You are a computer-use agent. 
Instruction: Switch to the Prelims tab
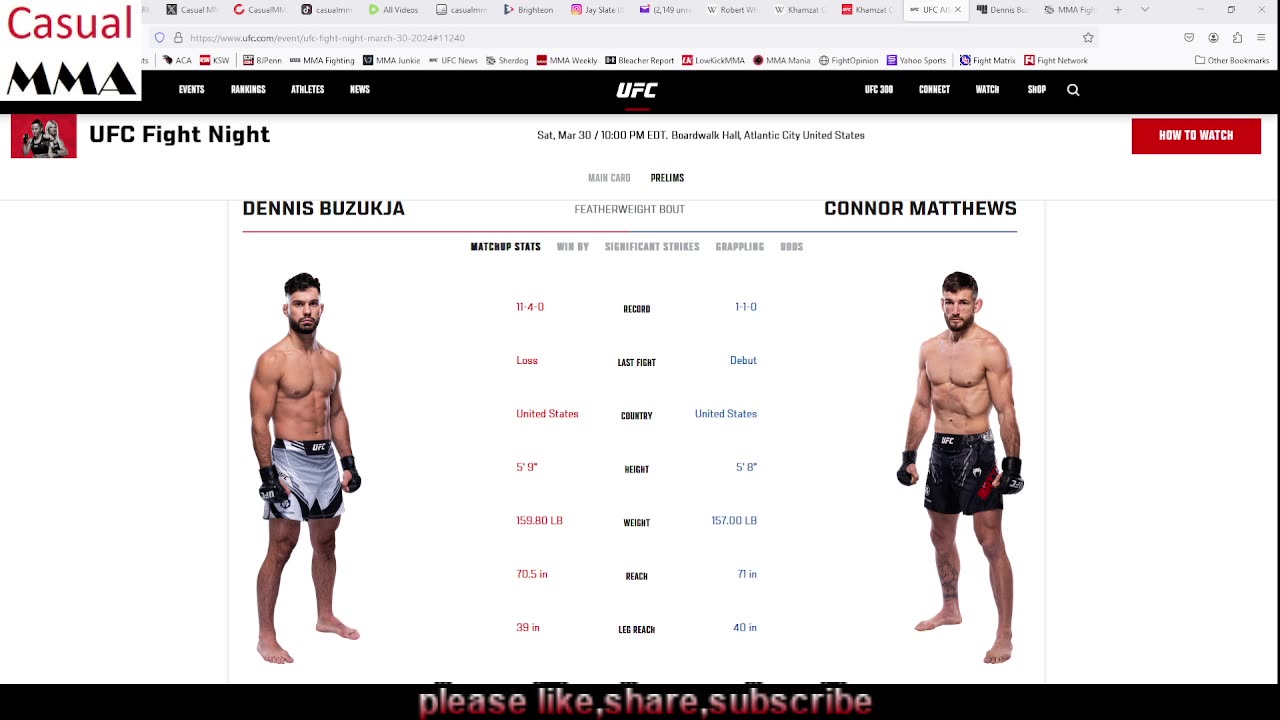click(x=667, y=178)
